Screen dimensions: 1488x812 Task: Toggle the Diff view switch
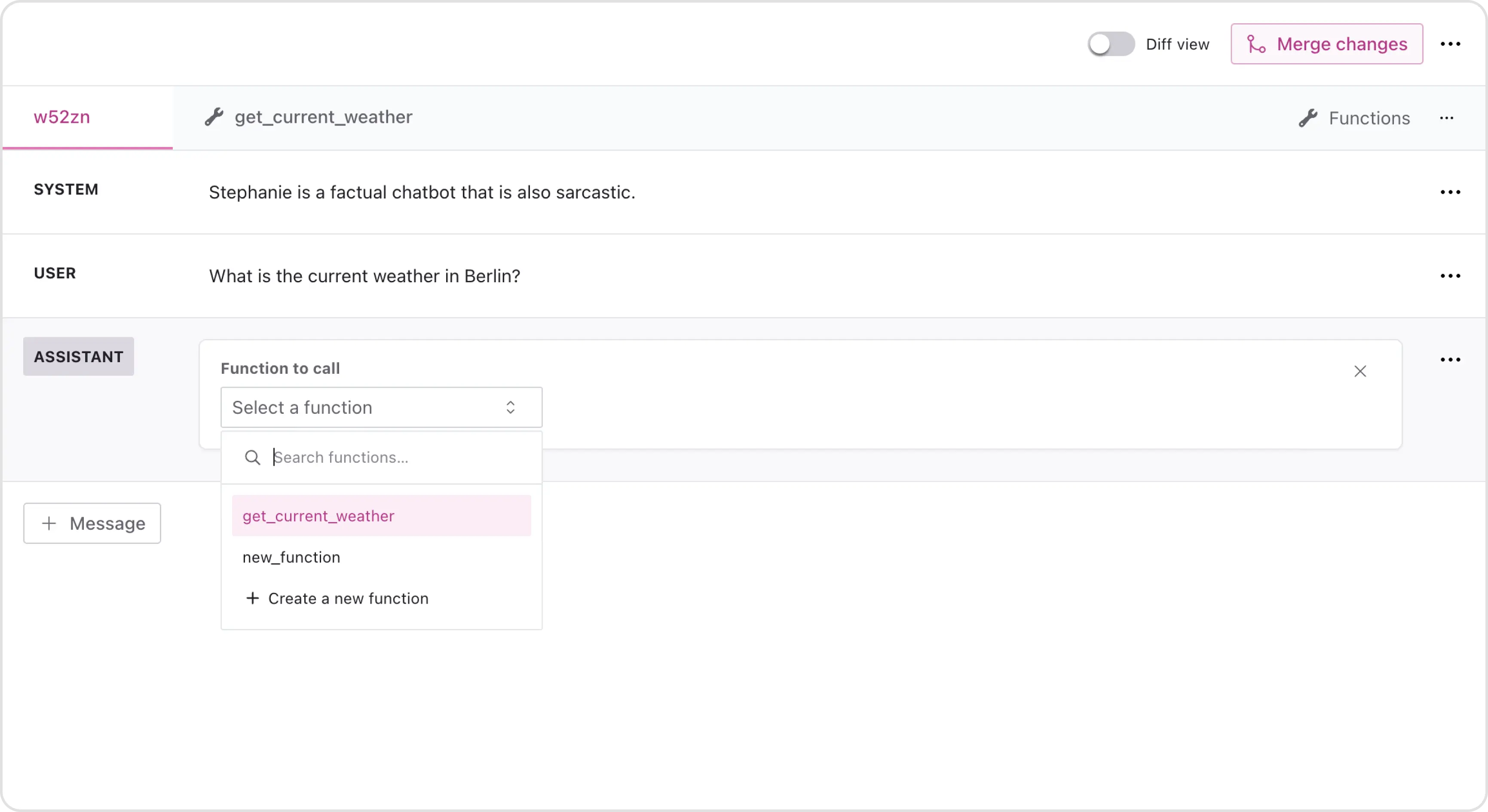pyautogui.click(x=1110, y=45)
